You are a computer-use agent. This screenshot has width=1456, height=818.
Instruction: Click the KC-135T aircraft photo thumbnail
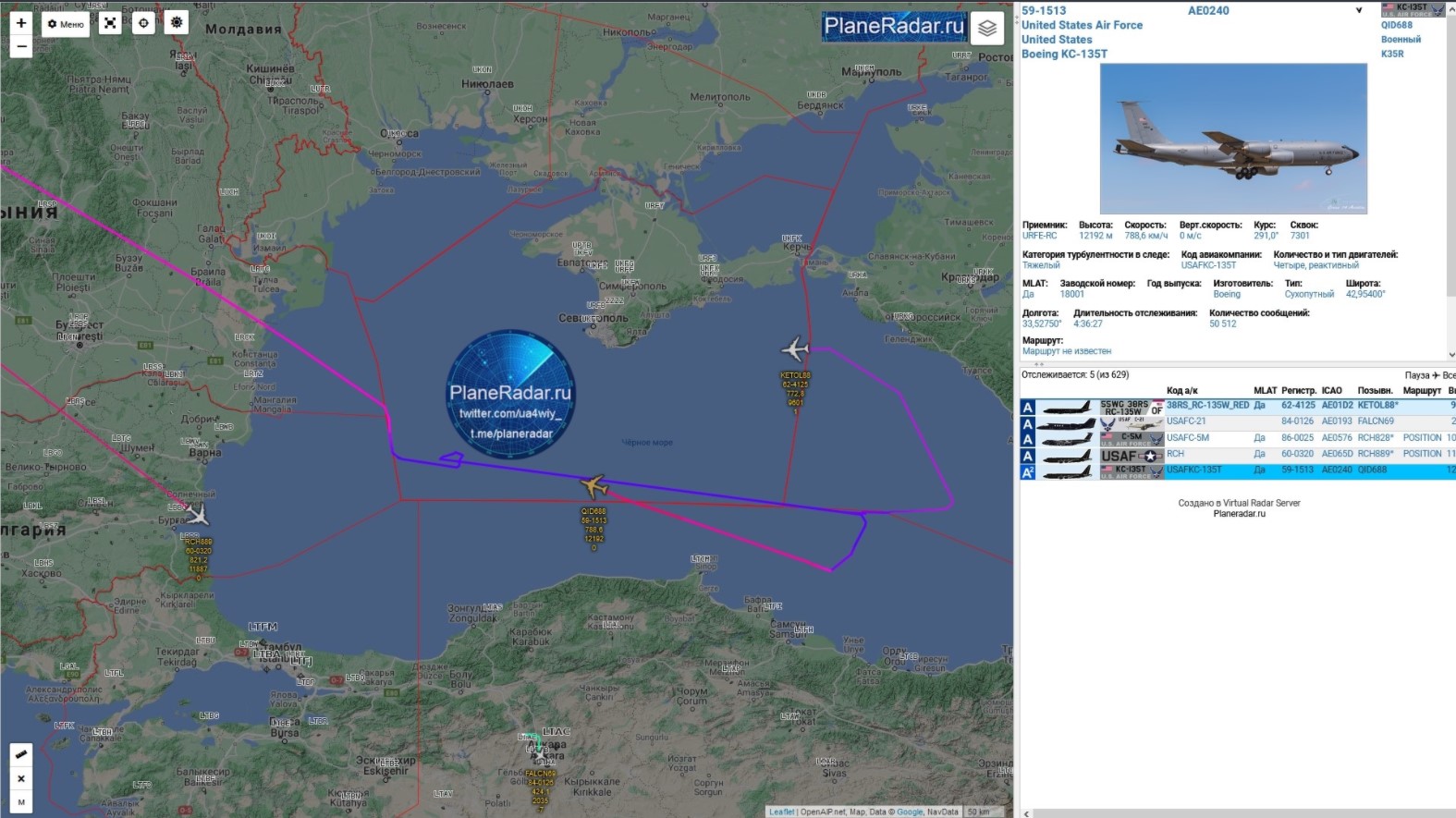click(1233, 139)
